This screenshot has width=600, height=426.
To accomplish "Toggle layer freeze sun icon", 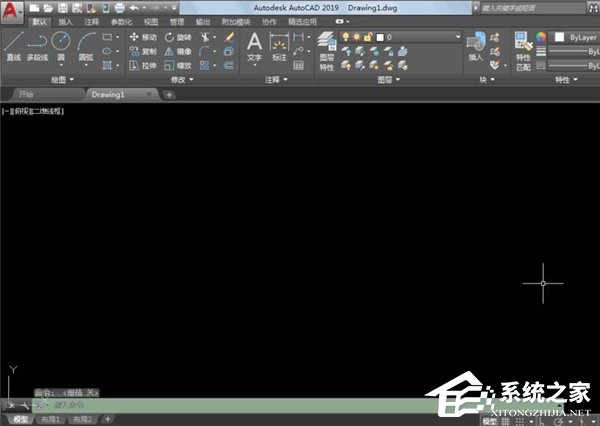I will pos(357,37).
